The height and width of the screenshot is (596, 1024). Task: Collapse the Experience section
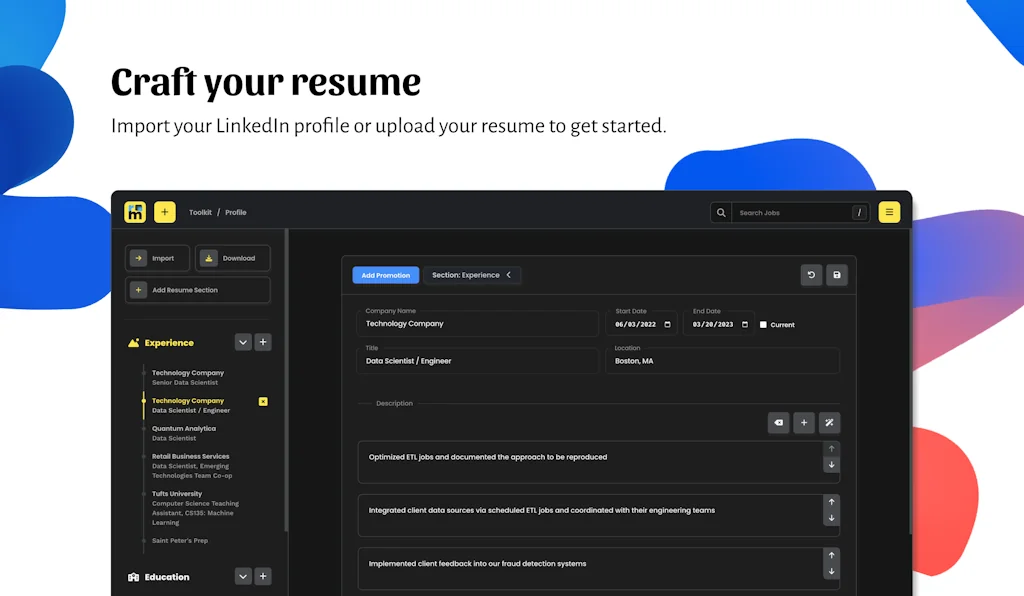tap(242, 341)
